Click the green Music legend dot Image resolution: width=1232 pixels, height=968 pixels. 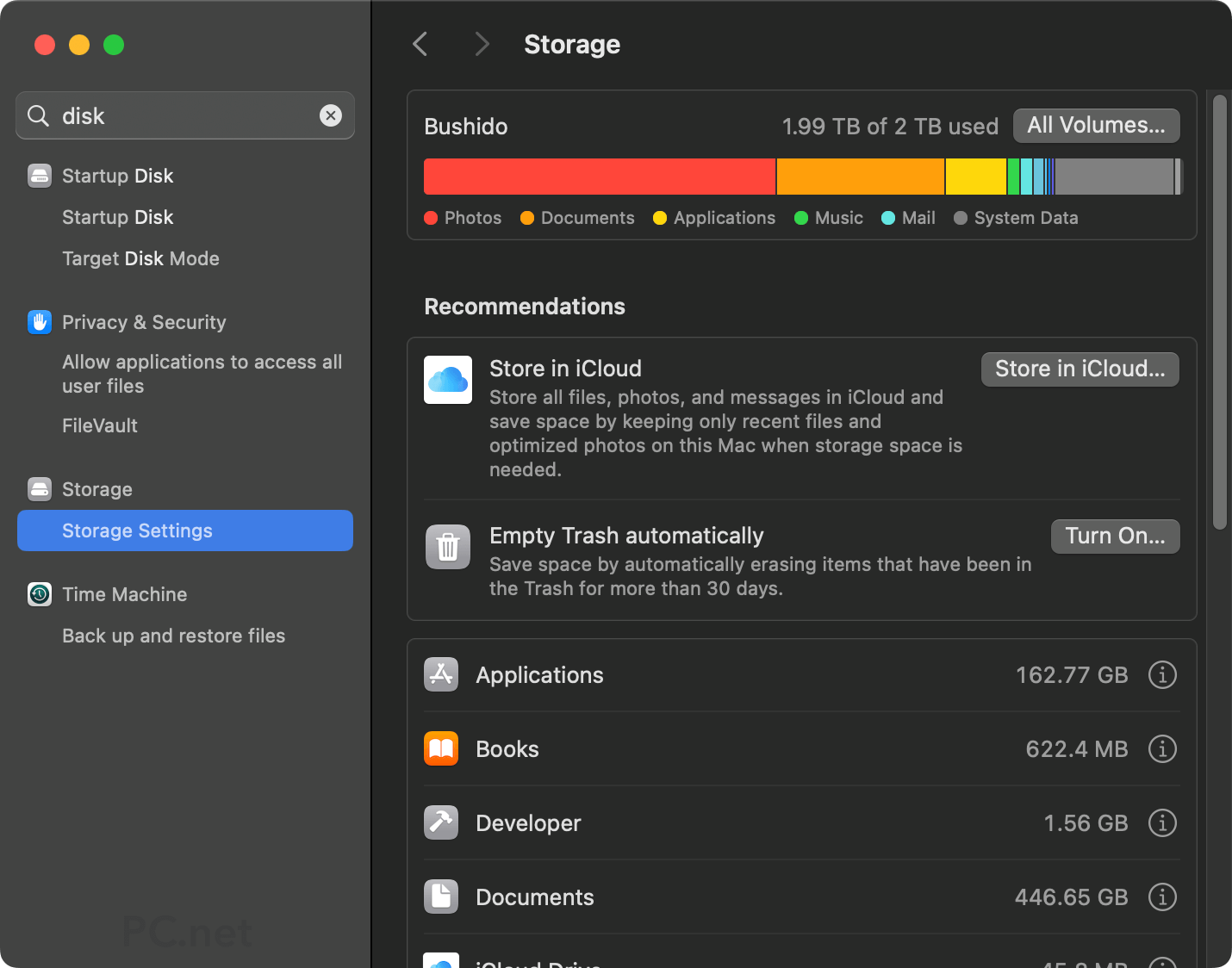(801, 218)
